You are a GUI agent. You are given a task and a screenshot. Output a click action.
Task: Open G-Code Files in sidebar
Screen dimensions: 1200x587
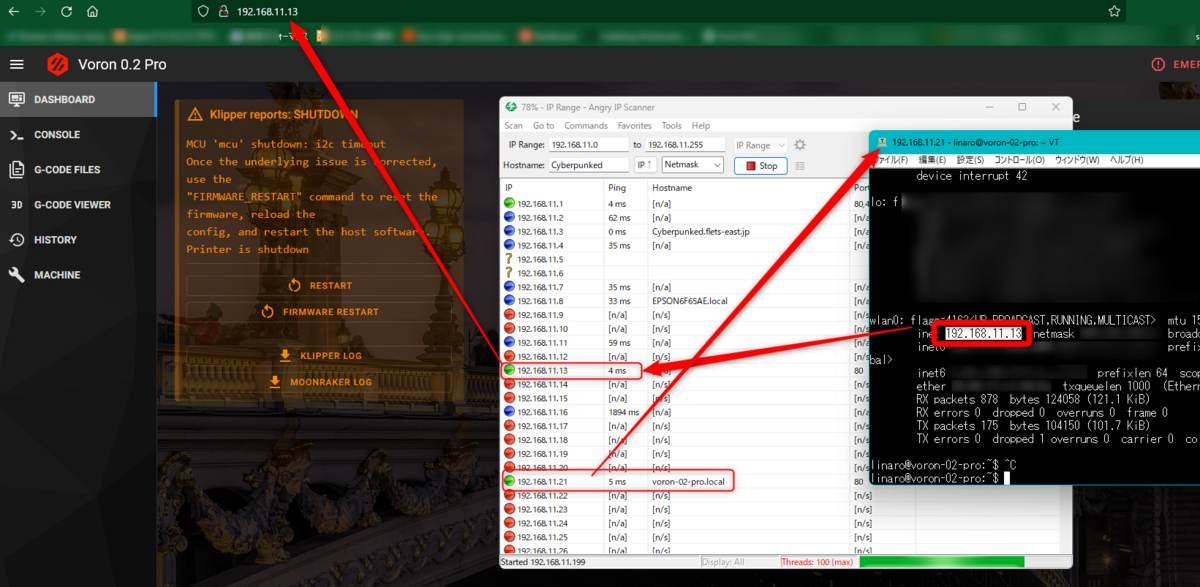(78, 169)
